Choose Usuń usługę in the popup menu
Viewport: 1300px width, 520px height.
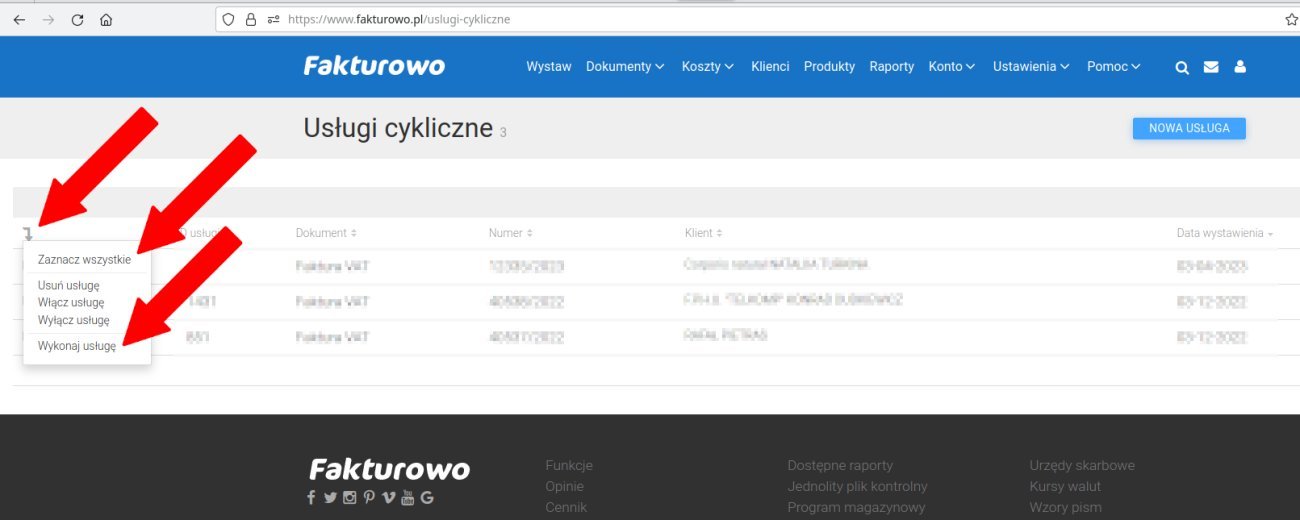coord(69,285)
